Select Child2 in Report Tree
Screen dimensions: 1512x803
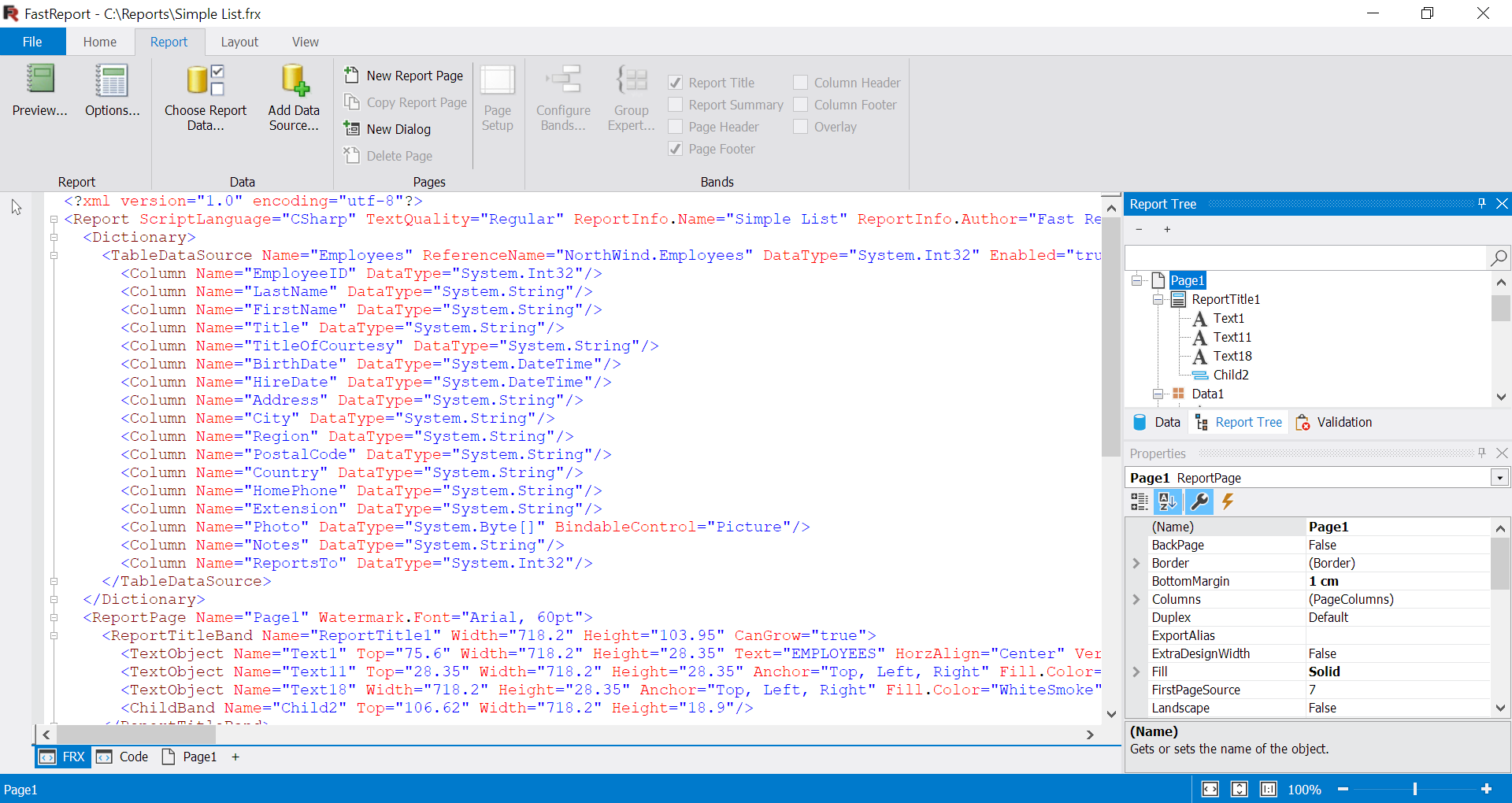coord(1231,375)
